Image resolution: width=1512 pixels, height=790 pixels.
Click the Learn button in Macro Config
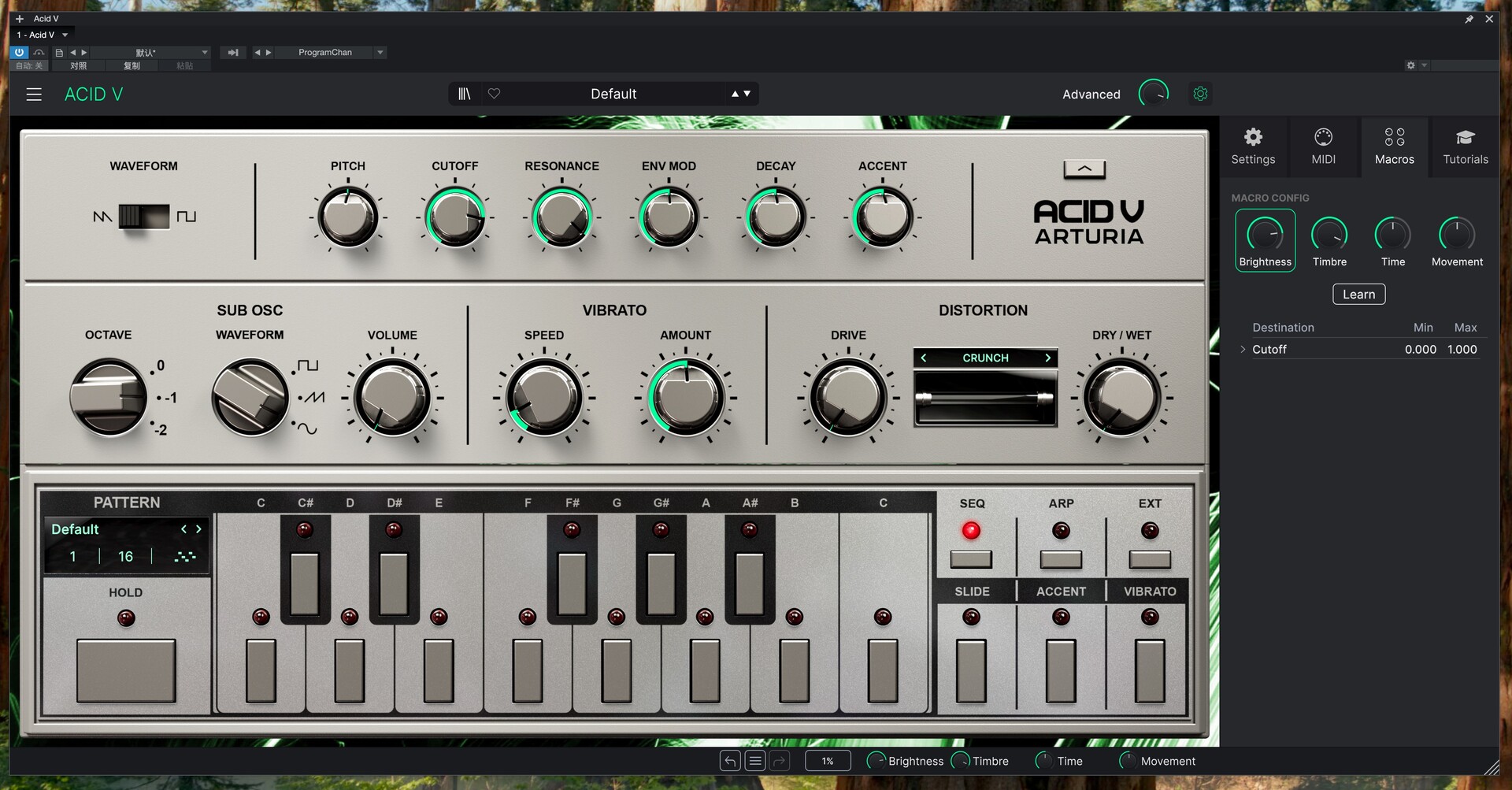(x=1358, y=295)
